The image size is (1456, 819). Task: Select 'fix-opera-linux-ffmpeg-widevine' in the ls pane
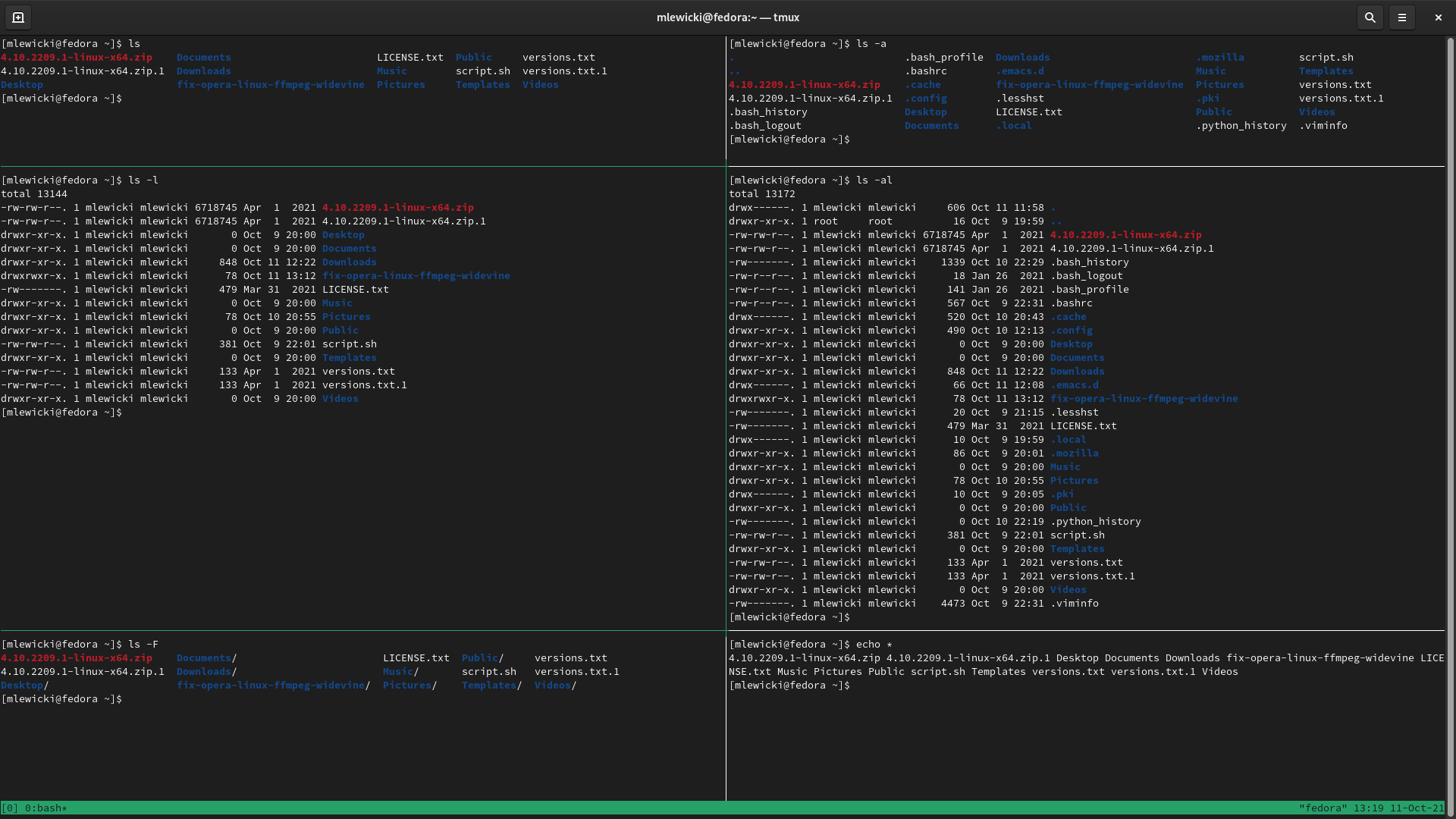pyautogui.click(x=271, y=85)
